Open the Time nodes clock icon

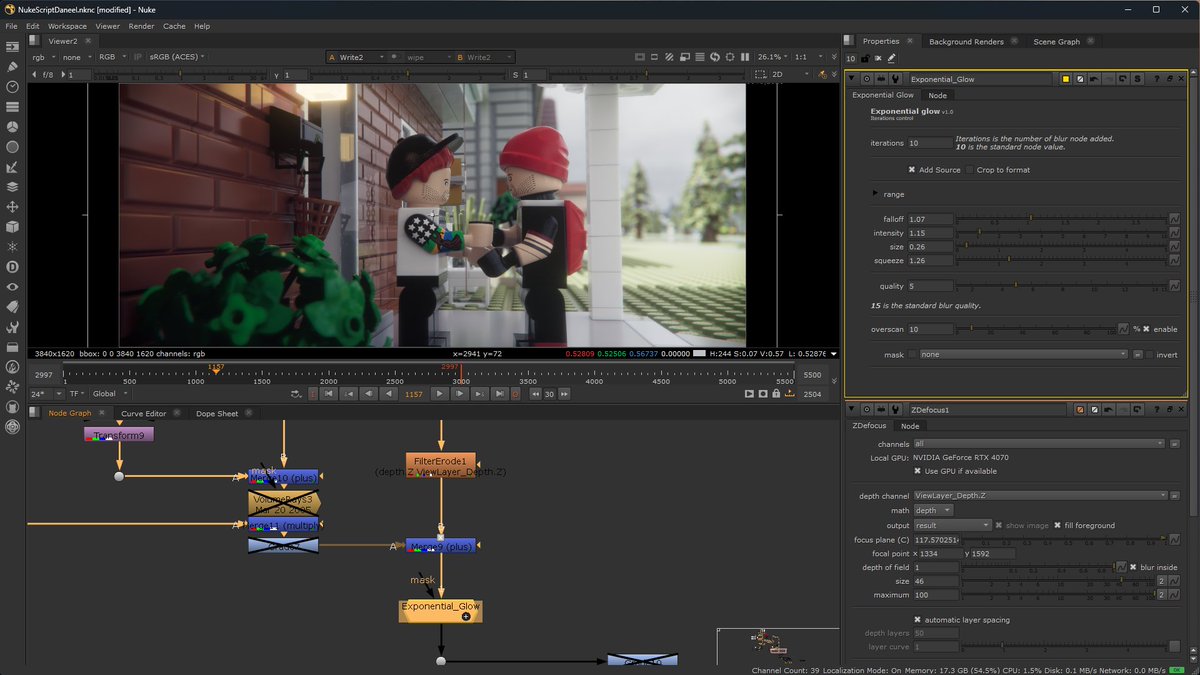point(12,87)
